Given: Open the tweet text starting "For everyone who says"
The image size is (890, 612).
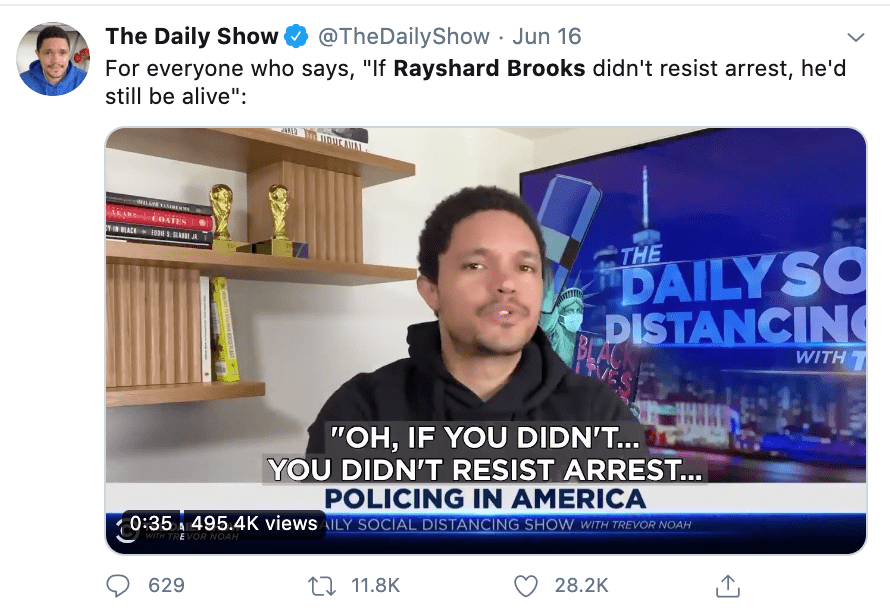Looking at the screenshot, I should [476, 82].
